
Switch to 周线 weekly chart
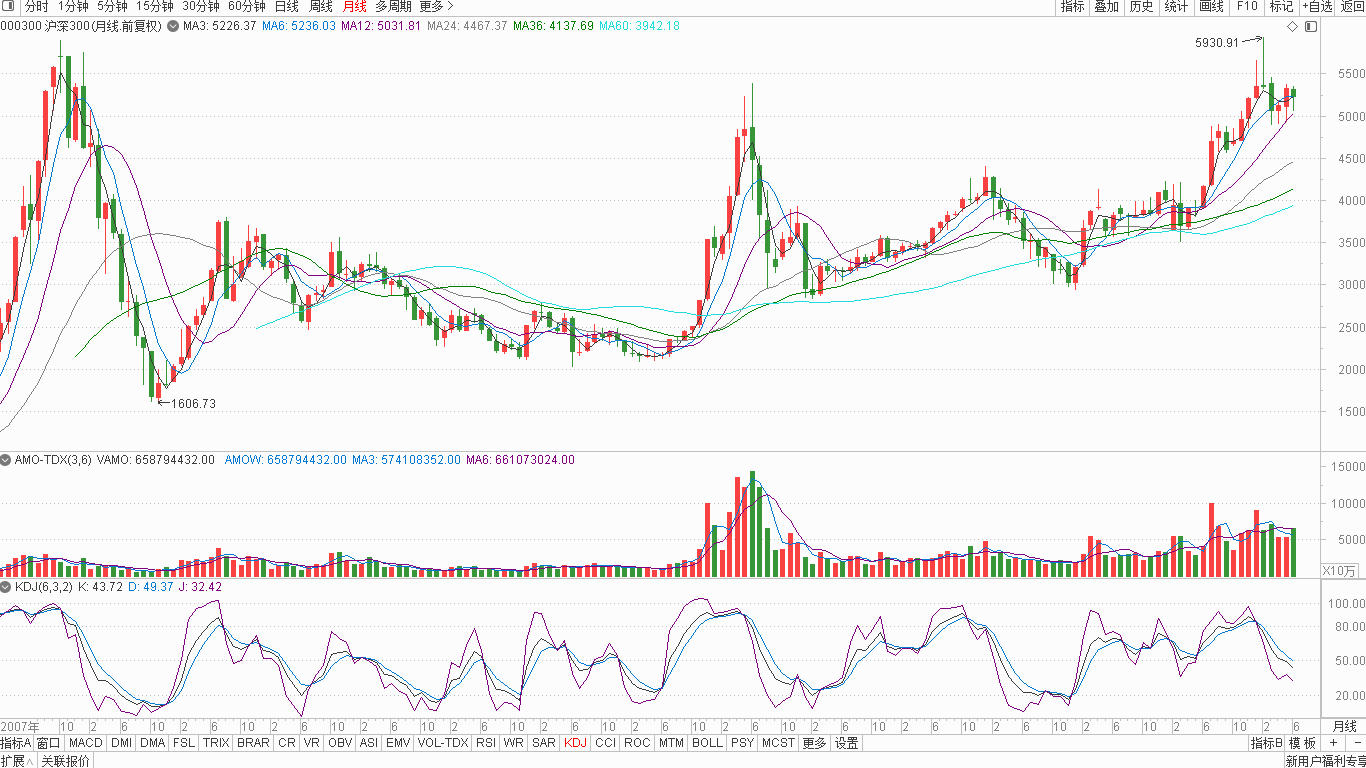[321, 6]
